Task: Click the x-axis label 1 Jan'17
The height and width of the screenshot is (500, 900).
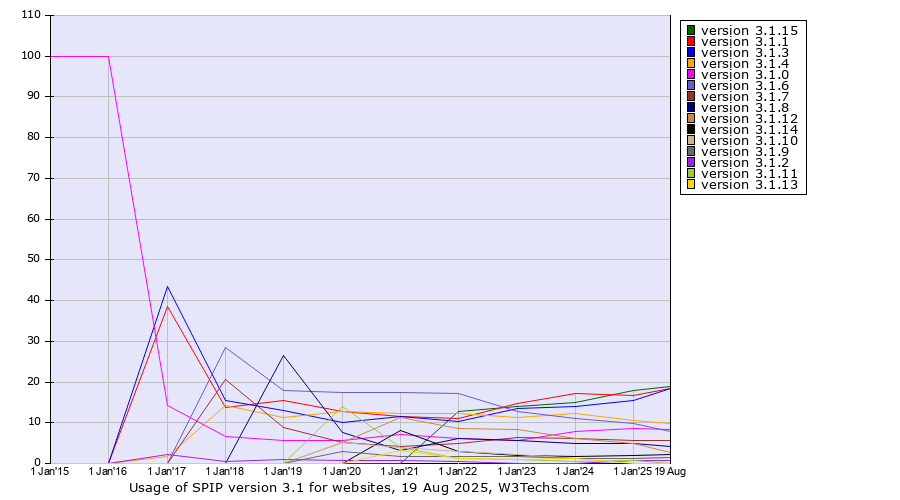Action: tap(166, 471)
